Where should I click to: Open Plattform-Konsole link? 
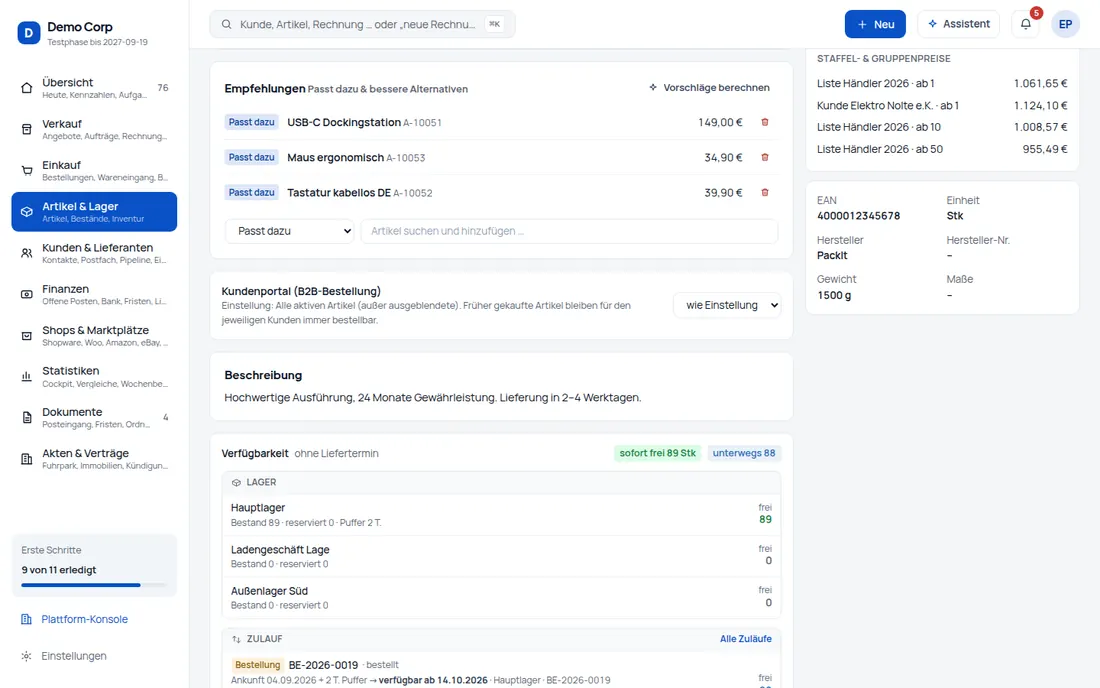pos(84,619)
